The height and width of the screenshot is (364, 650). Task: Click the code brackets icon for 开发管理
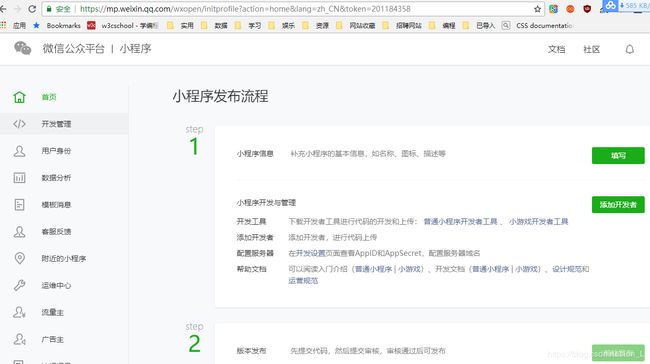pyautogui.click(x=19, y=124)
